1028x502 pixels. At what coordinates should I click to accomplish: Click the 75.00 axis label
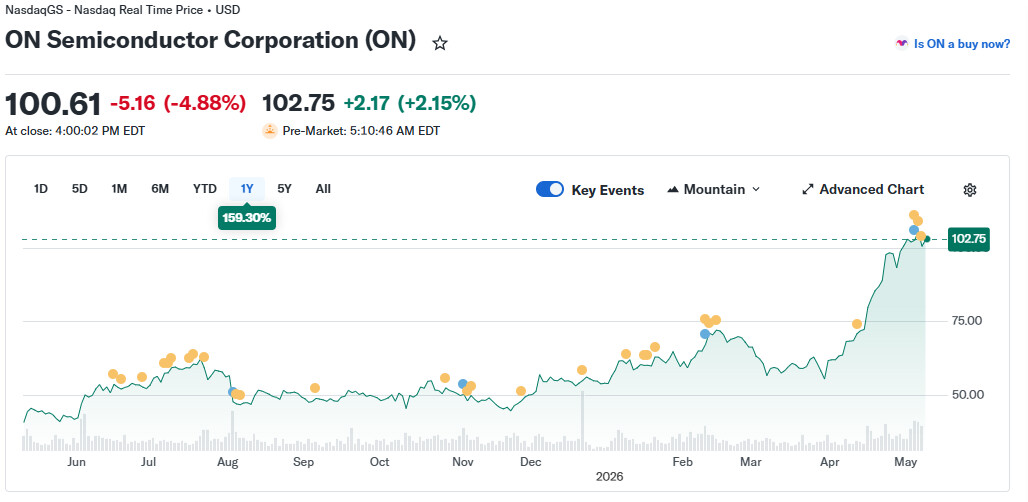966,320
